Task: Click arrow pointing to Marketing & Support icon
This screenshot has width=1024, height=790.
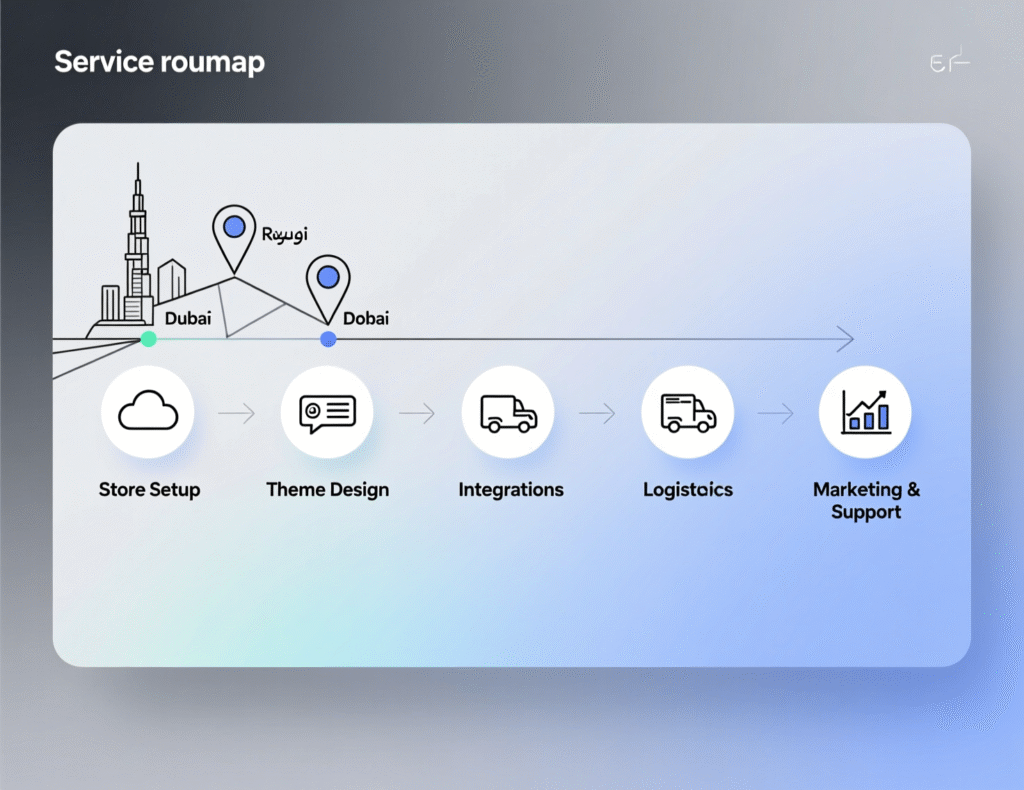Action: tap(775, 413)
